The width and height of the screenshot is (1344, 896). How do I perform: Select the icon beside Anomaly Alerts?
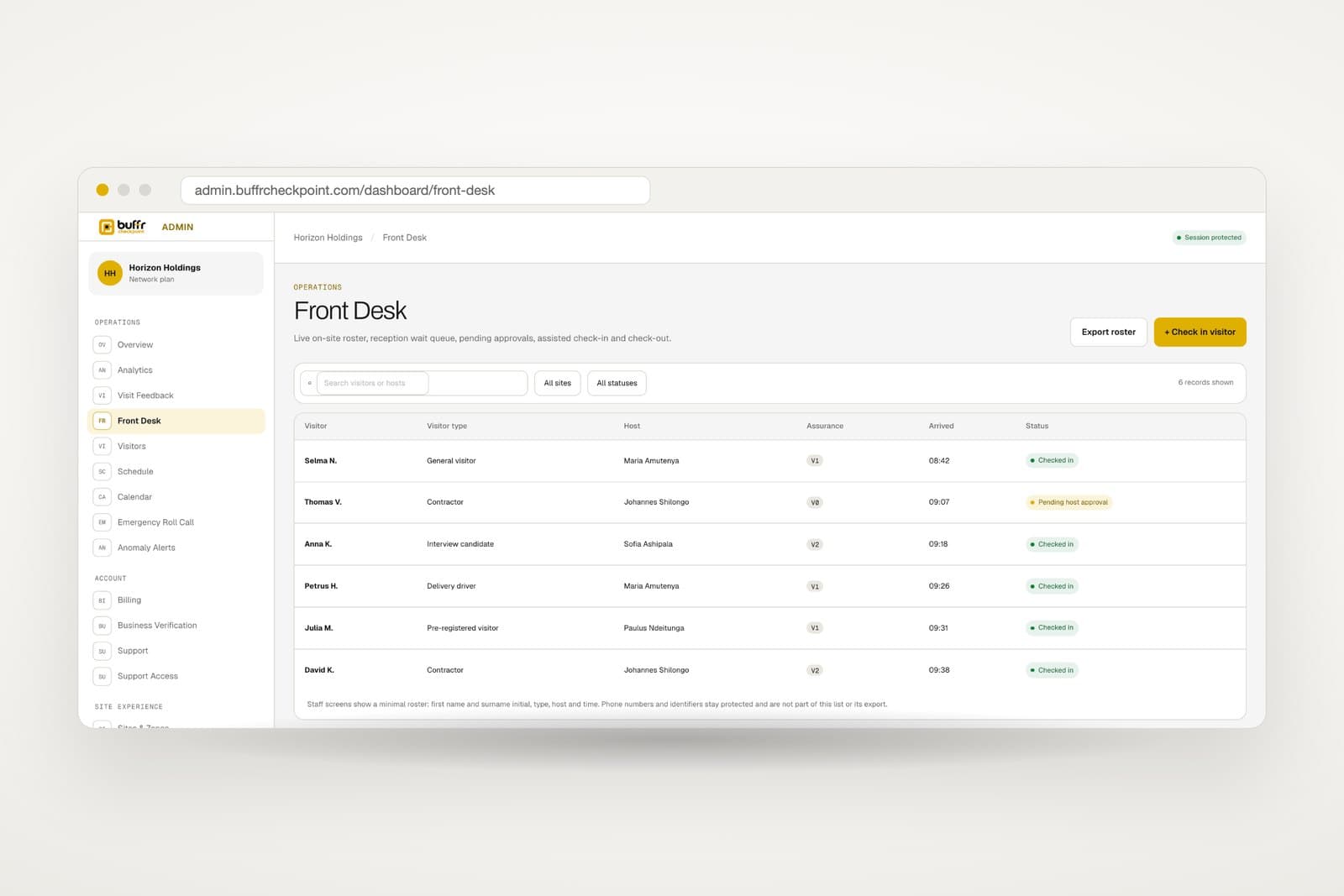tap(102, 548)
